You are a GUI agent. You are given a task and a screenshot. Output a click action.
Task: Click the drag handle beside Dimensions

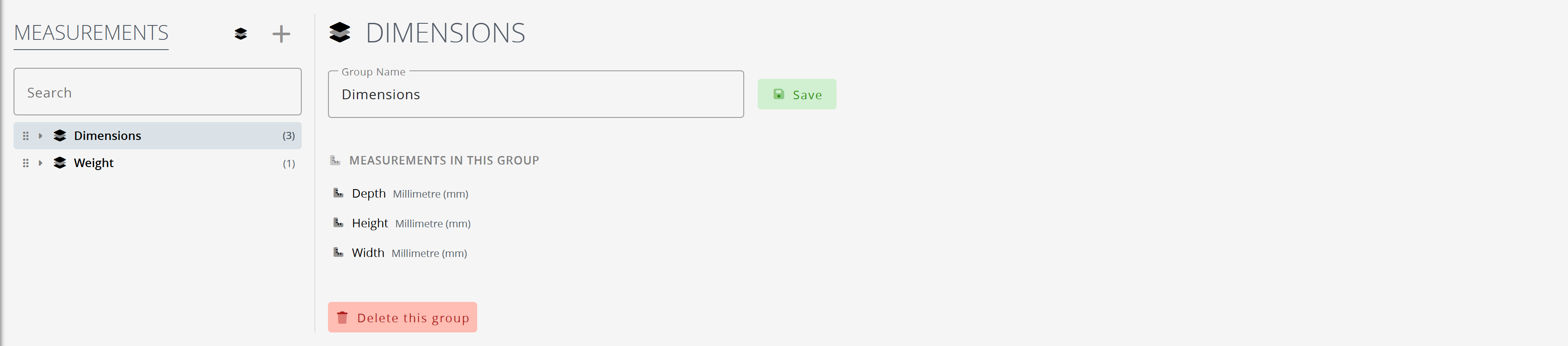(x=25, y=136)
